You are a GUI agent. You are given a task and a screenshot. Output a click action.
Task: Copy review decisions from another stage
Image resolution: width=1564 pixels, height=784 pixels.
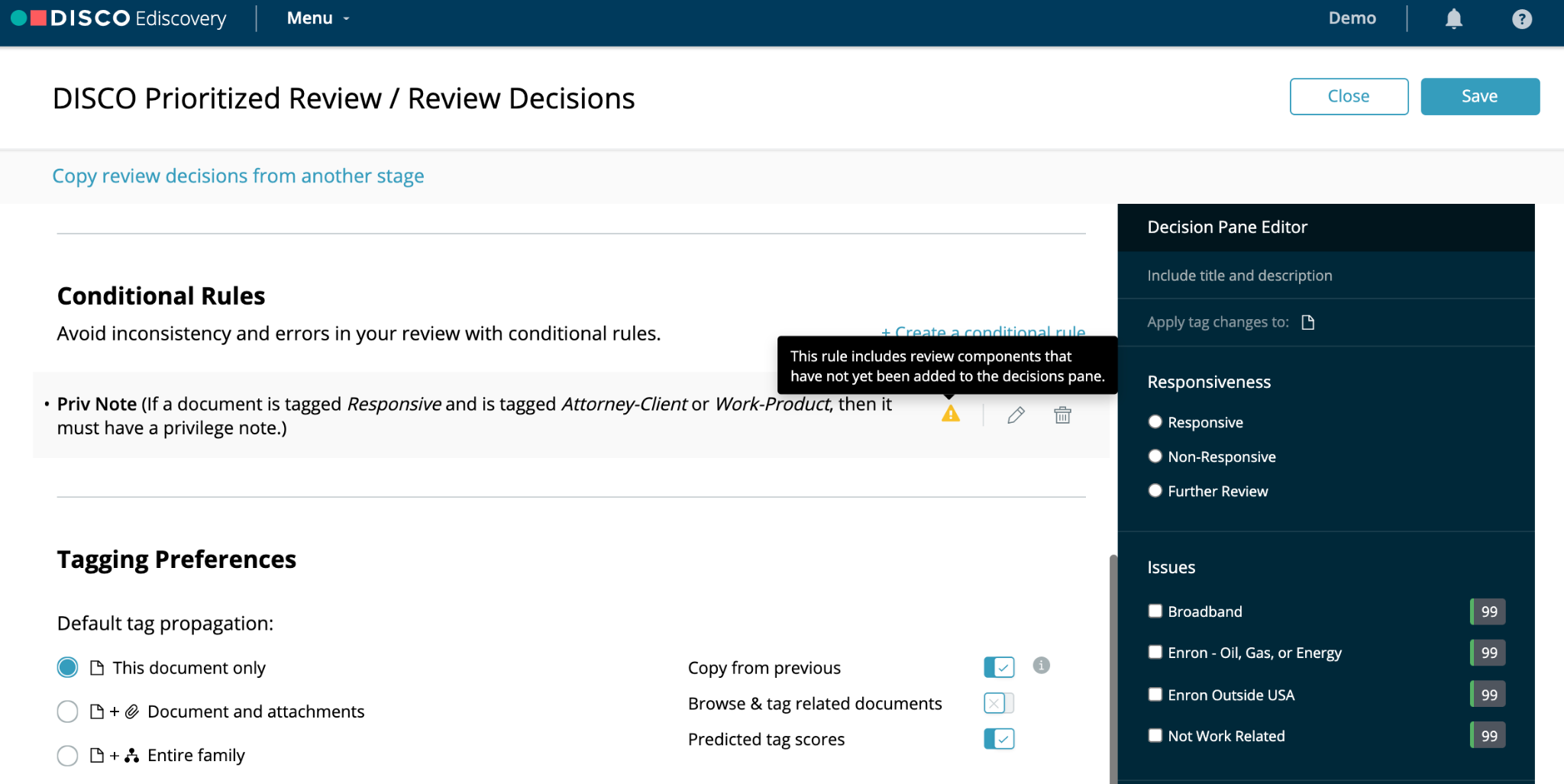[238, 176]
